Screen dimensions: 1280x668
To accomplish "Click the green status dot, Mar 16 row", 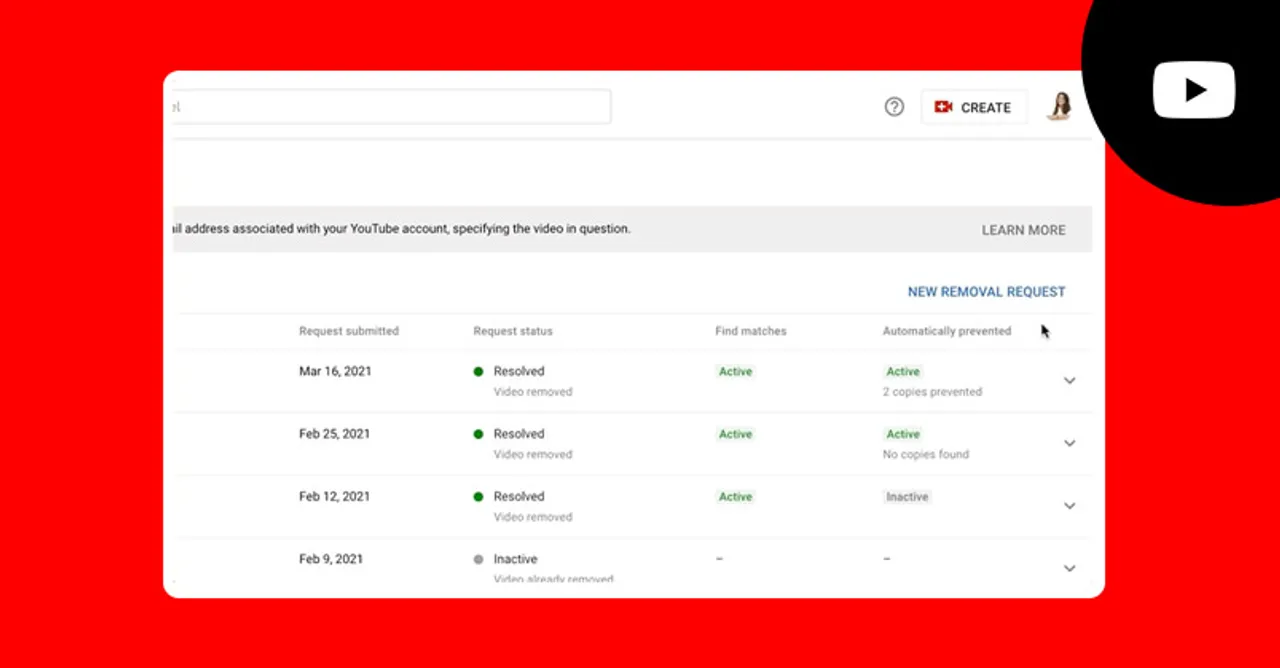I will pyautogui.click(x=478, y=371).
